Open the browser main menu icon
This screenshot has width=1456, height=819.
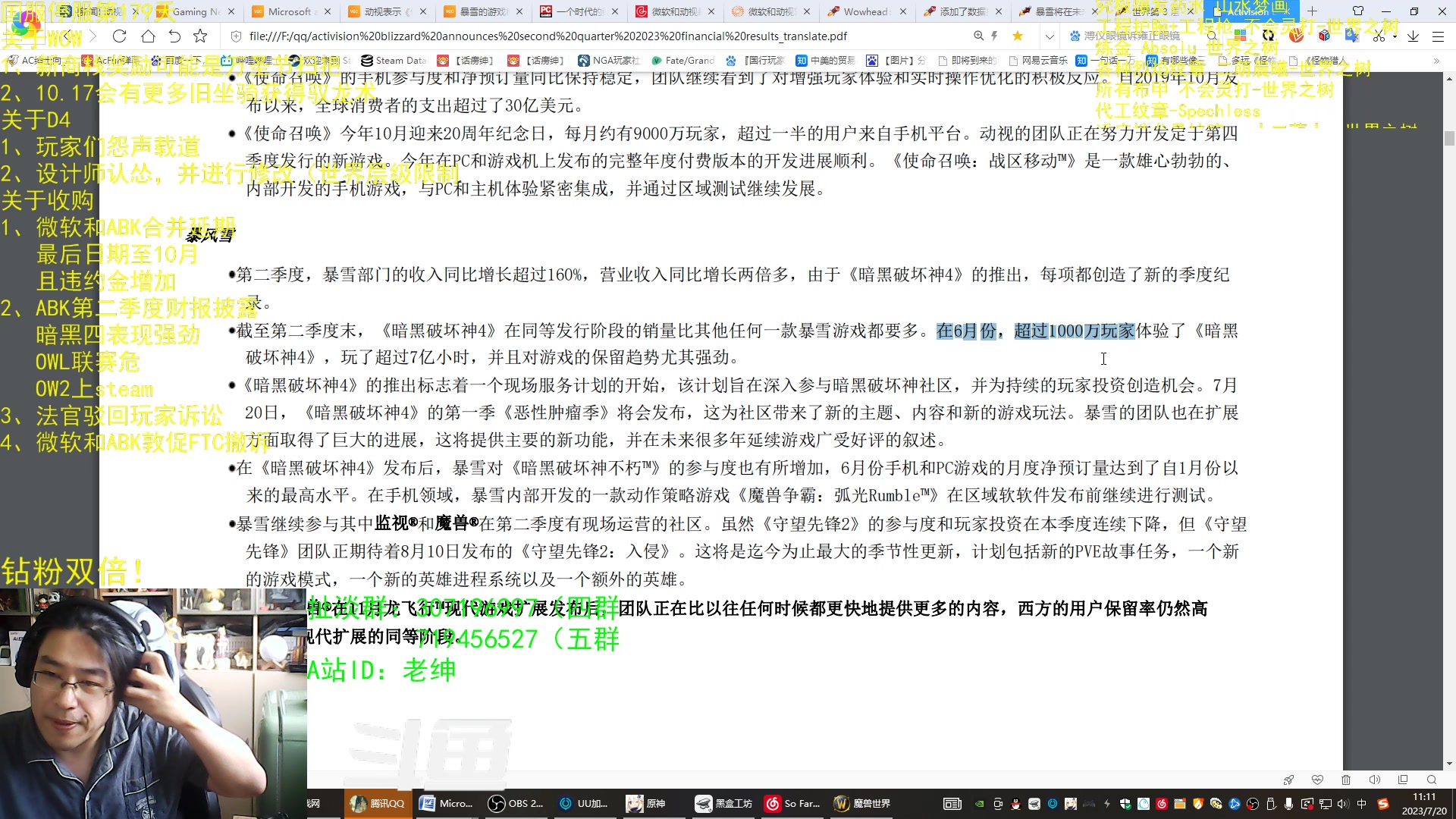(x=1438, y=36)
